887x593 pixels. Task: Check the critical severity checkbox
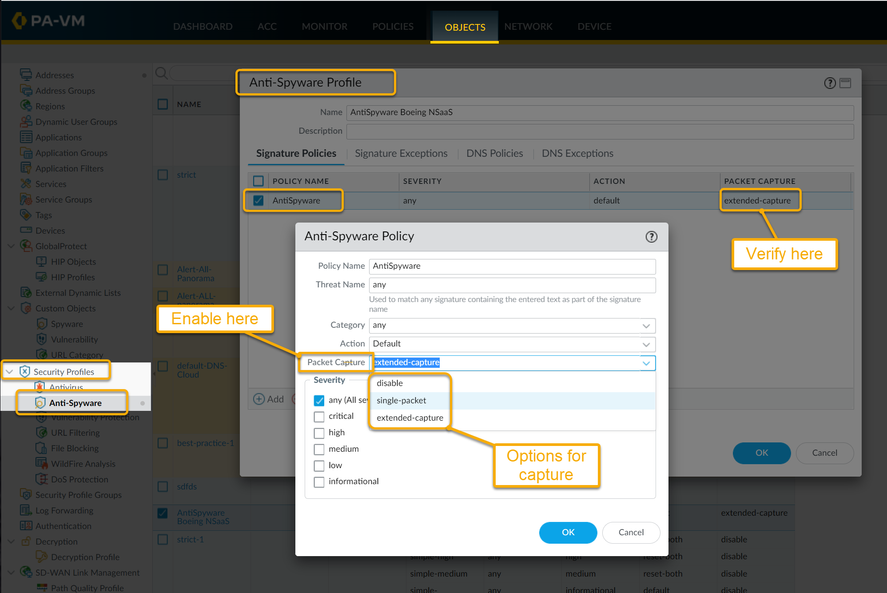319,416
